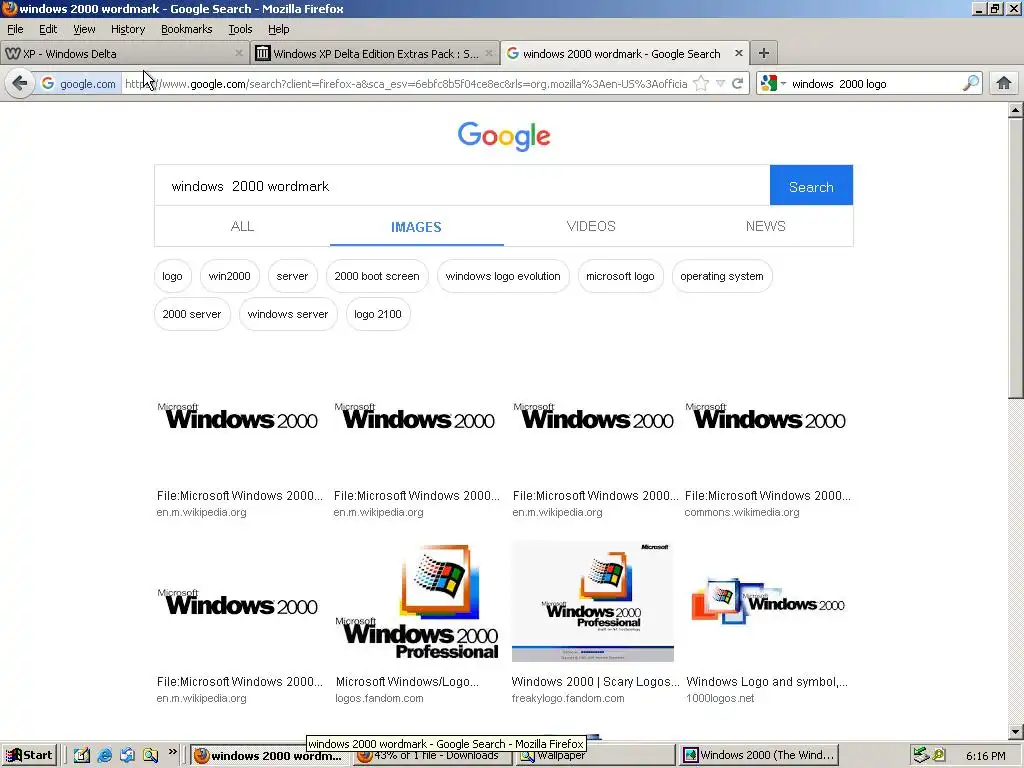Switch to the 'Windows 2000 (The Wind...' taskbar window
This screenshot has height=768, width=1024.
(x=759, y=756)
